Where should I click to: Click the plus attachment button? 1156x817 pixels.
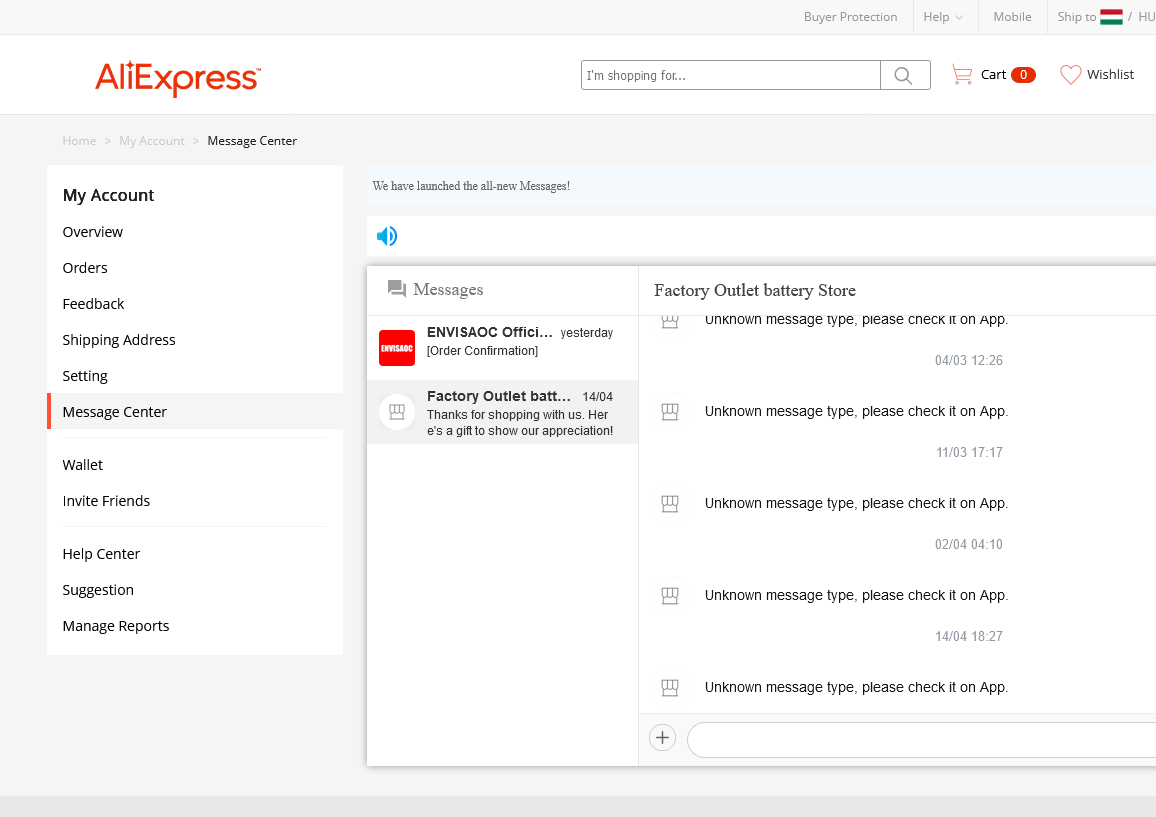pyautogui.click(x=662, y=738)
